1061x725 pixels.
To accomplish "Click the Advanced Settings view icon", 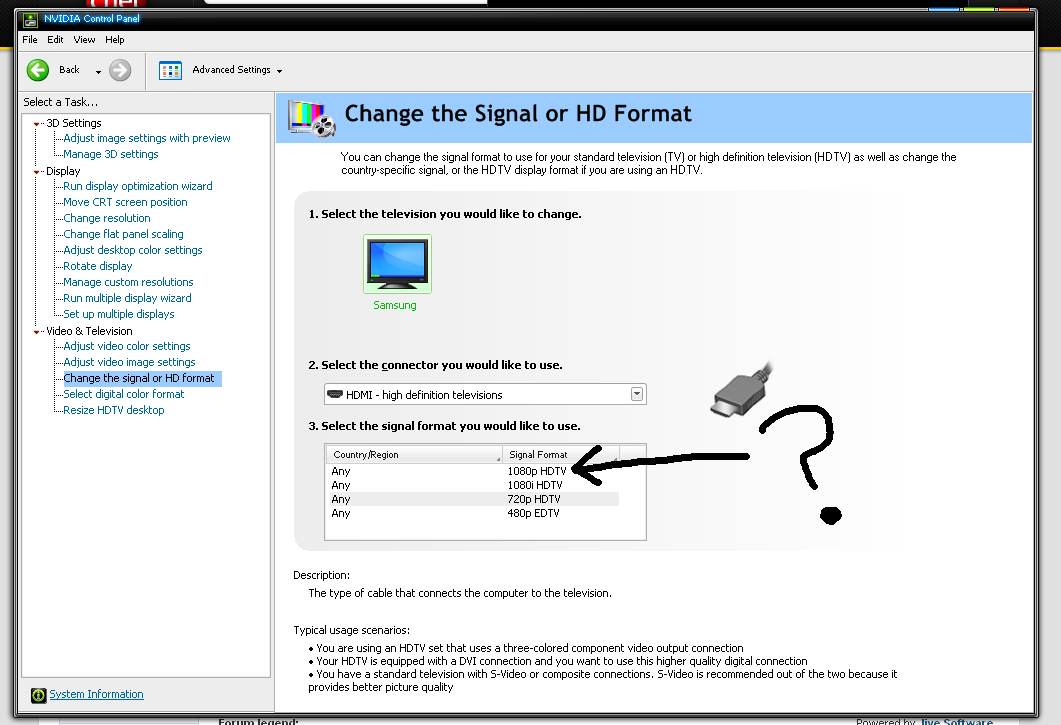I will (x=170, y=70).
